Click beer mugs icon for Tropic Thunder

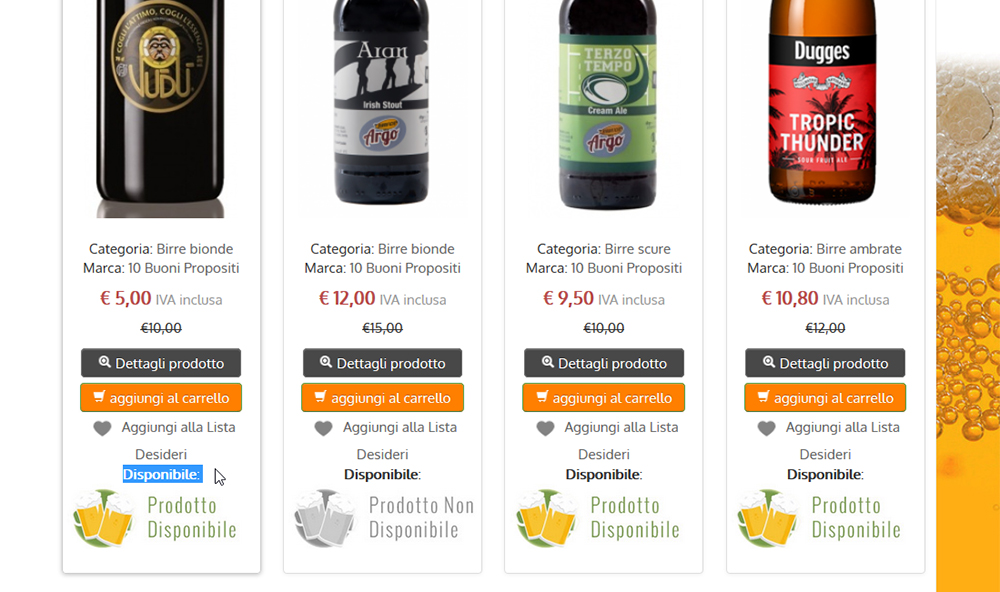767,518
